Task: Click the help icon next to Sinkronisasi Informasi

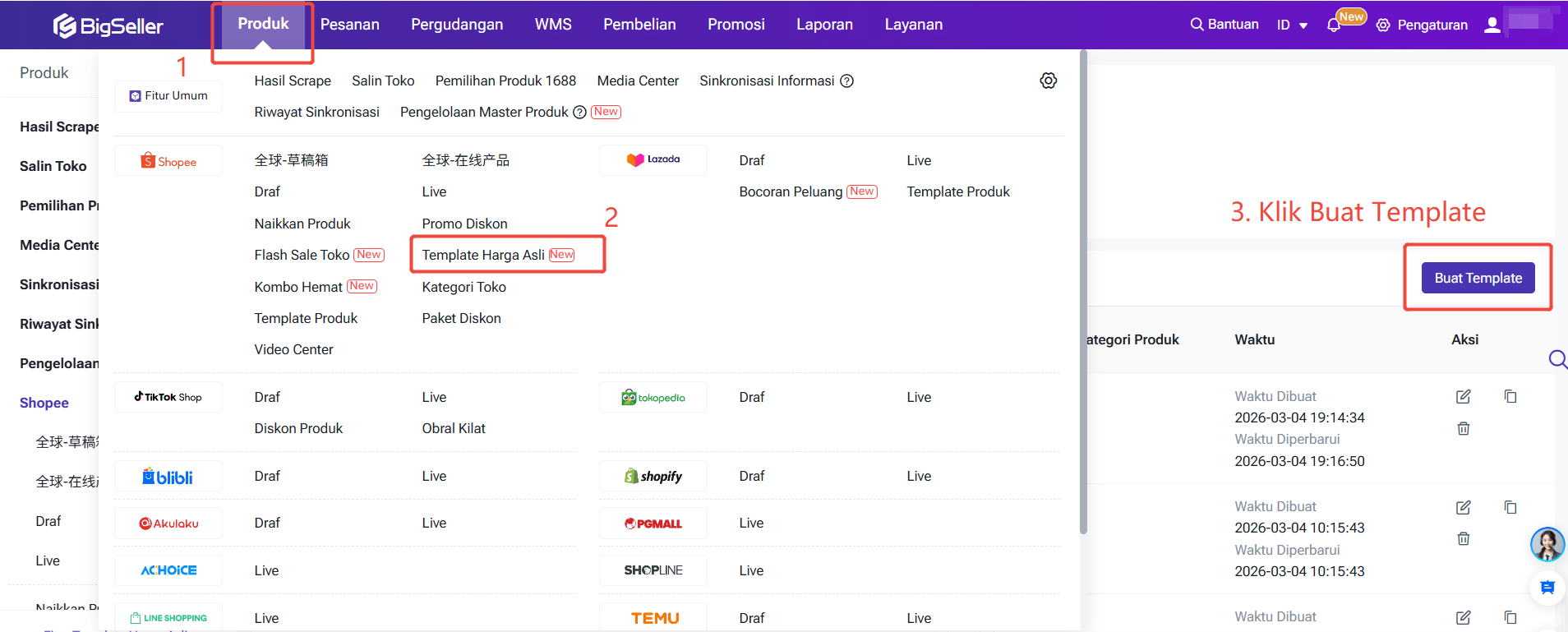Action: [846, 81]
